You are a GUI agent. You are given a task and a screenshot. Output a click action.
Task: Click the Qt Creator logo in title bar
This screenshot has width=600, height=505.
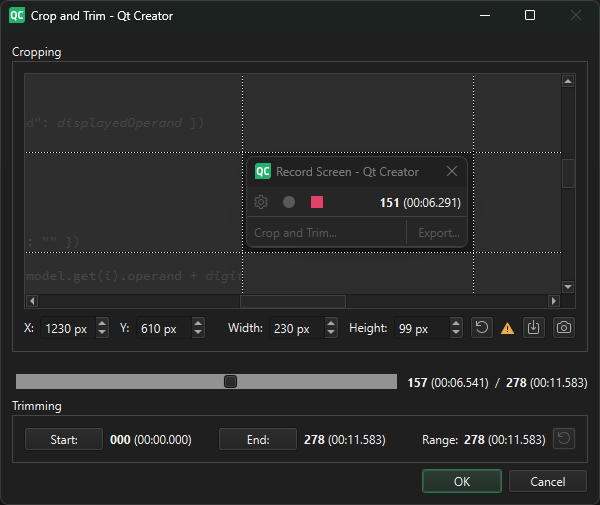(x=17, y=15)
